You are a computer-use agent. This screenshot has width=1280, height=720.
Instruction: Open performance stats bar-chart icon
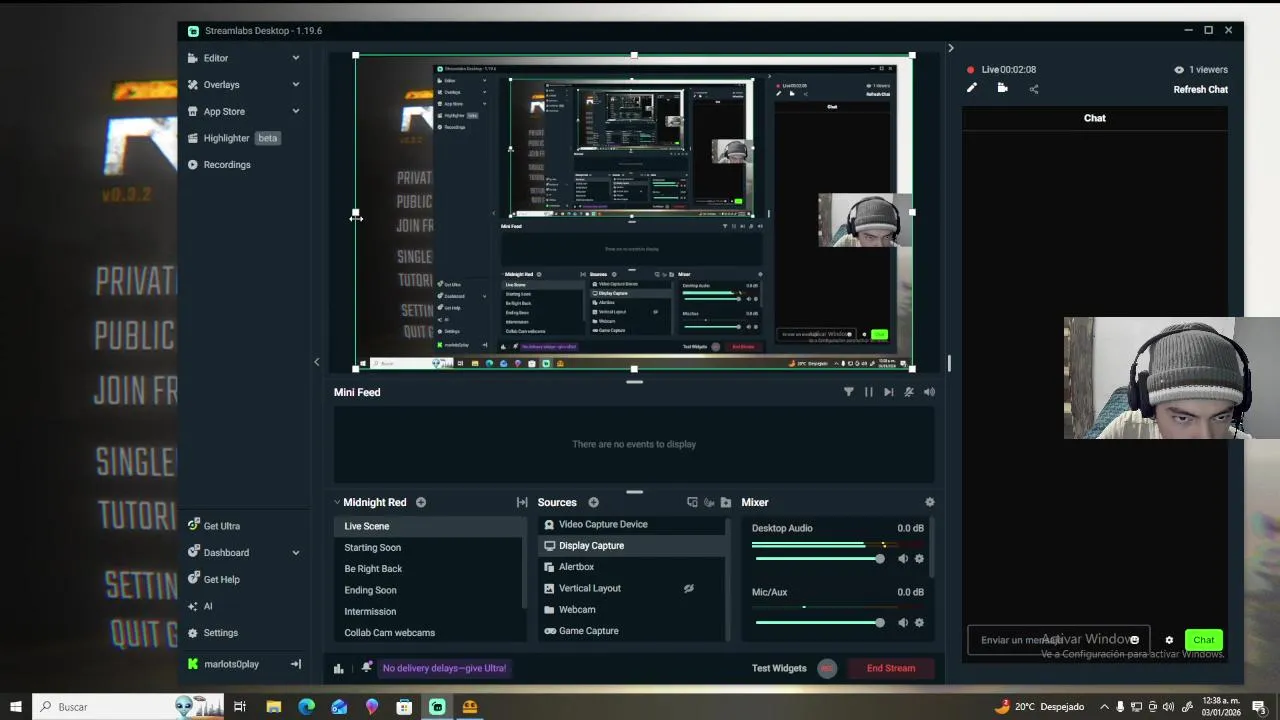[x=339, y=668]
